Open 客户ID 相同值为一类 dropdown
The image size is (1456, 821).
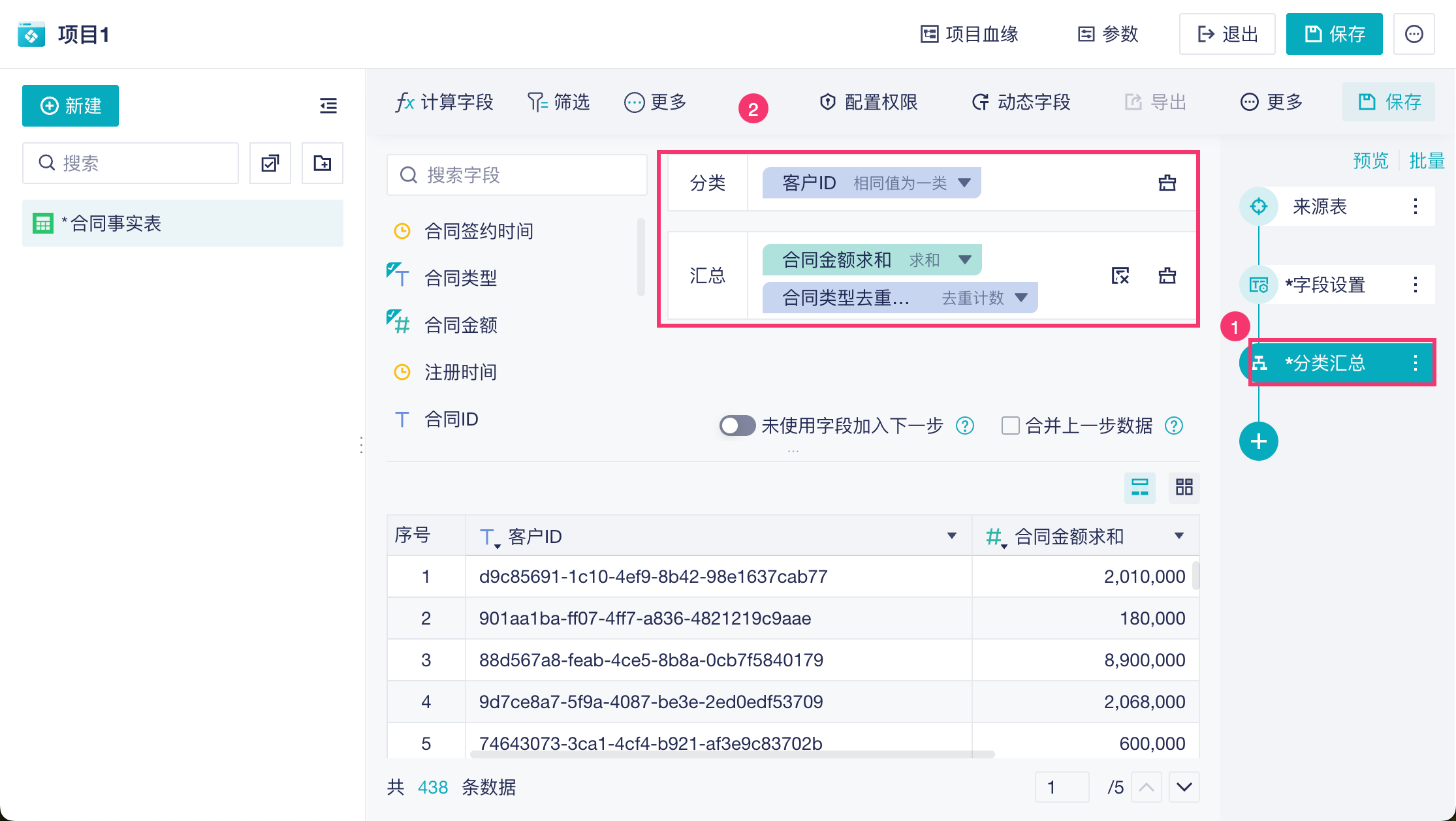pos(964,183)
